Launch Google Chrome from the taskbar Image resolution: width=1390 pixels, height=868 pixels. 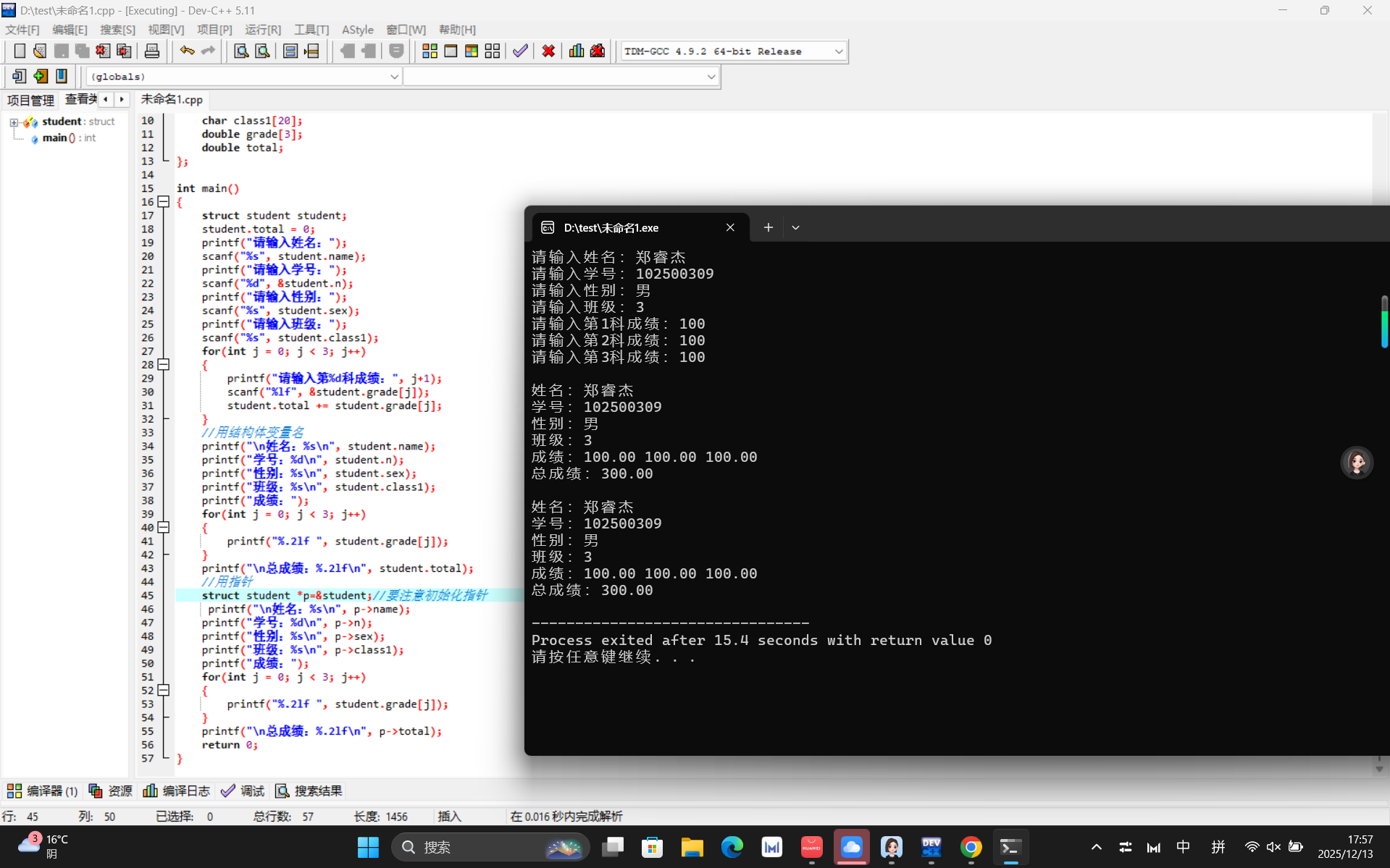click(x=971, y=847)
